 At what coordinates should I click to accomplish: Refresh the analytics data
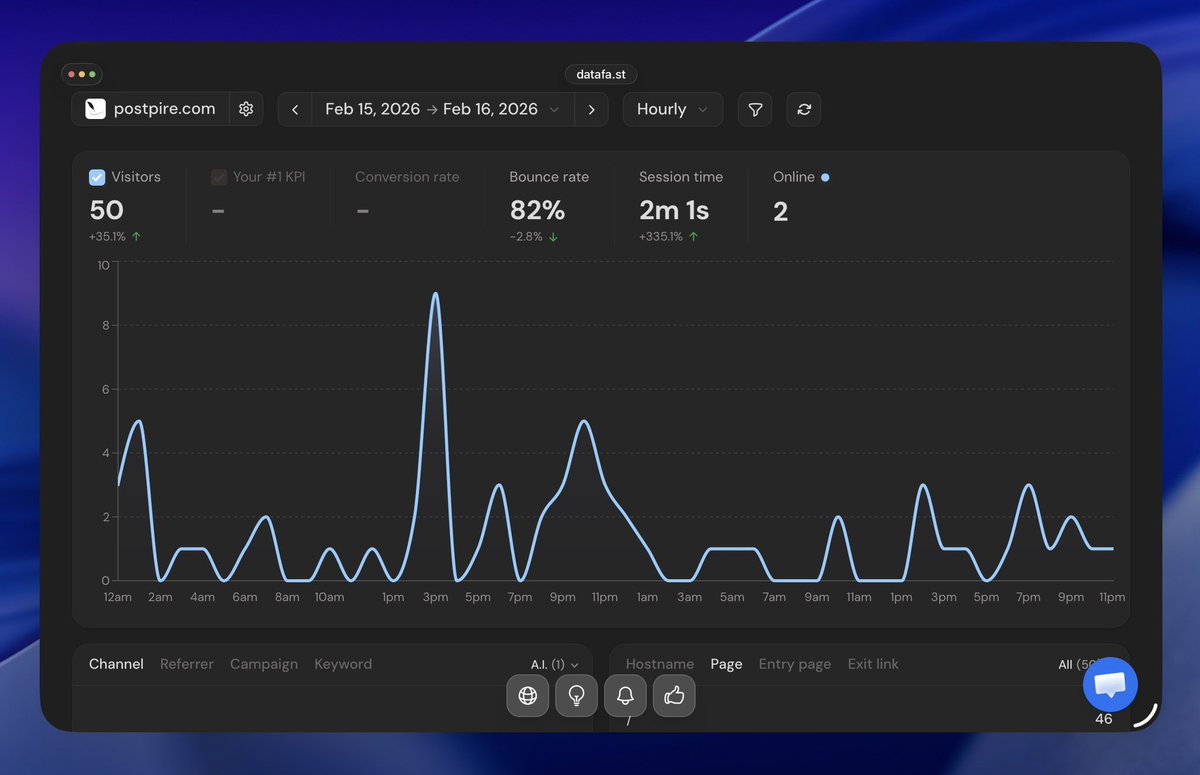[x=804, y=109]
